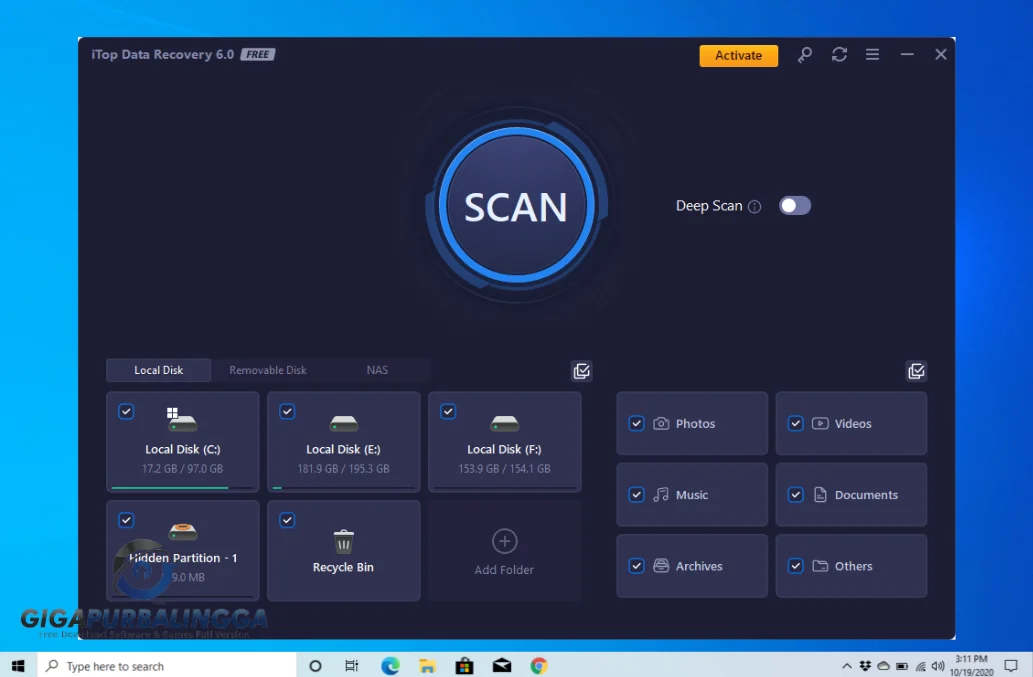Click the Documents file icon

pos(820,495)
